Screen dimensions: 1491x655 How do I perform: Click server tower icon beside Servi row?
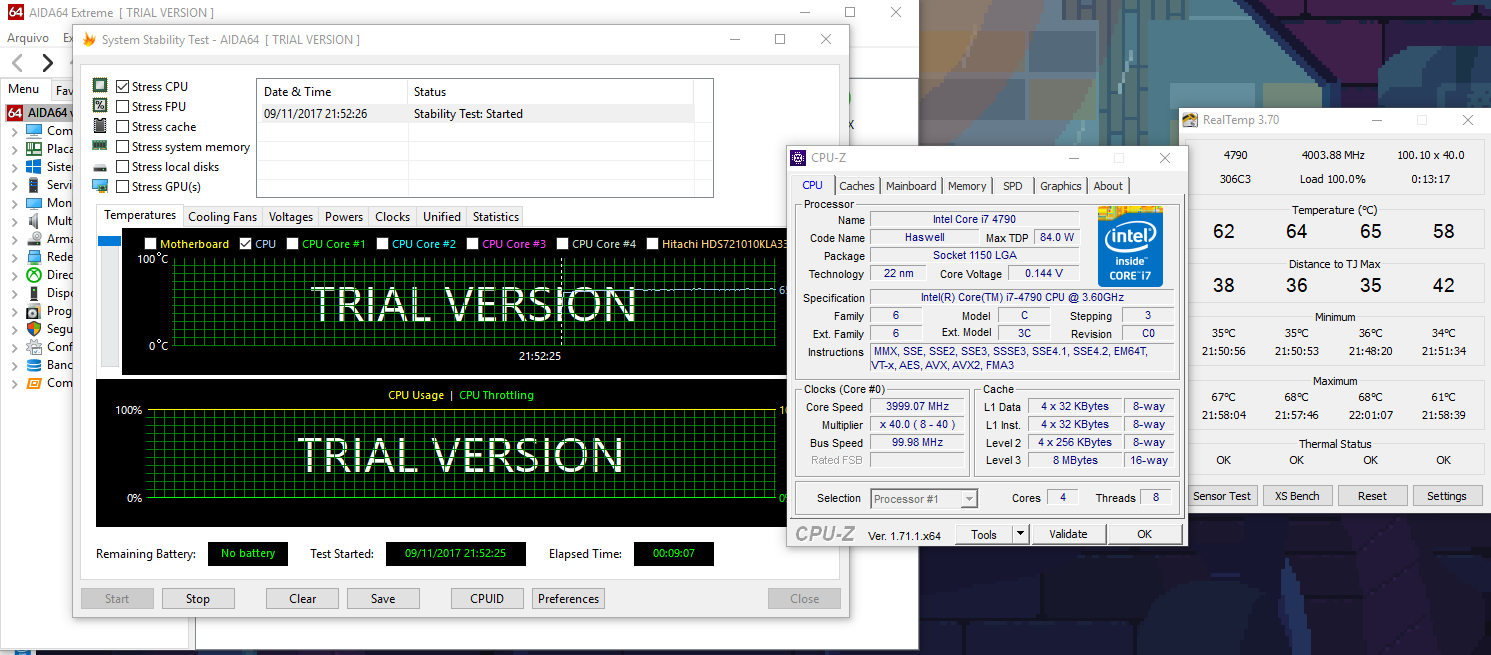tap(34, 185)
